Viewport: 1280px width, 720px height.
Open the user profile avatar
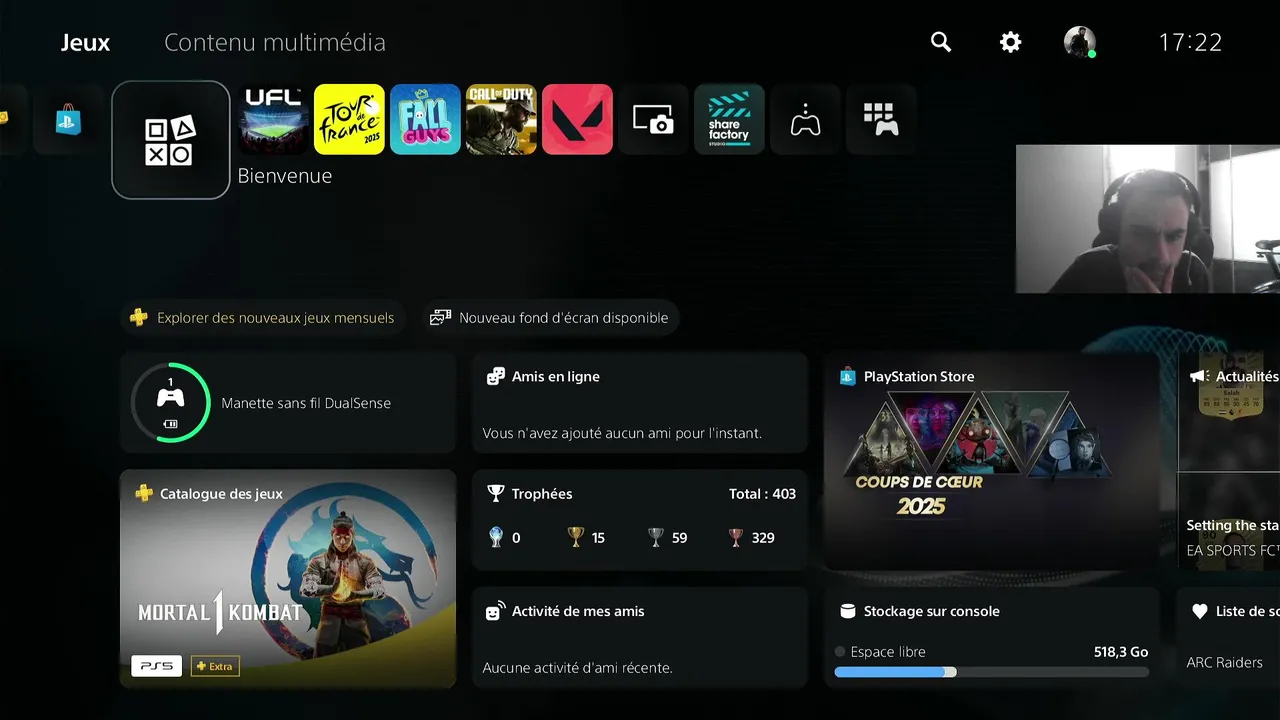click(x=1080, y=42)
